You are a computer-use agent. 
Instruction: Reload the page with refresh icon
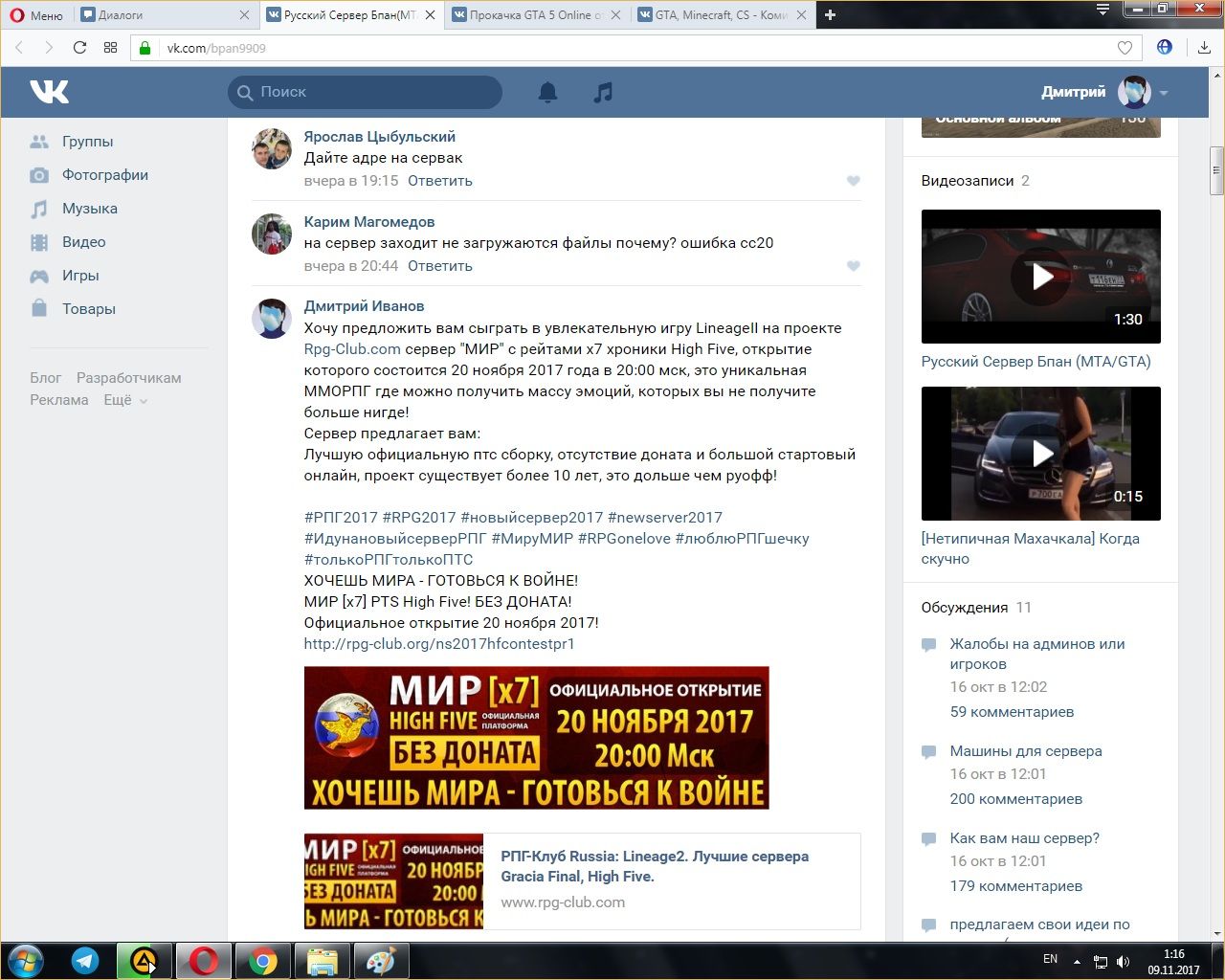coord(79,48)
